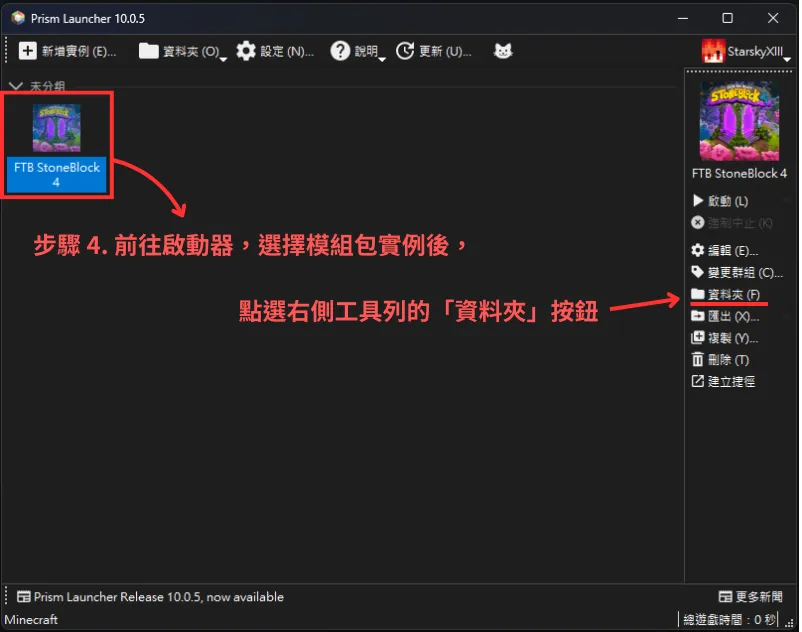The image size is (802, 632).
Task: Click the 更新 update icon
Action: 405,51
